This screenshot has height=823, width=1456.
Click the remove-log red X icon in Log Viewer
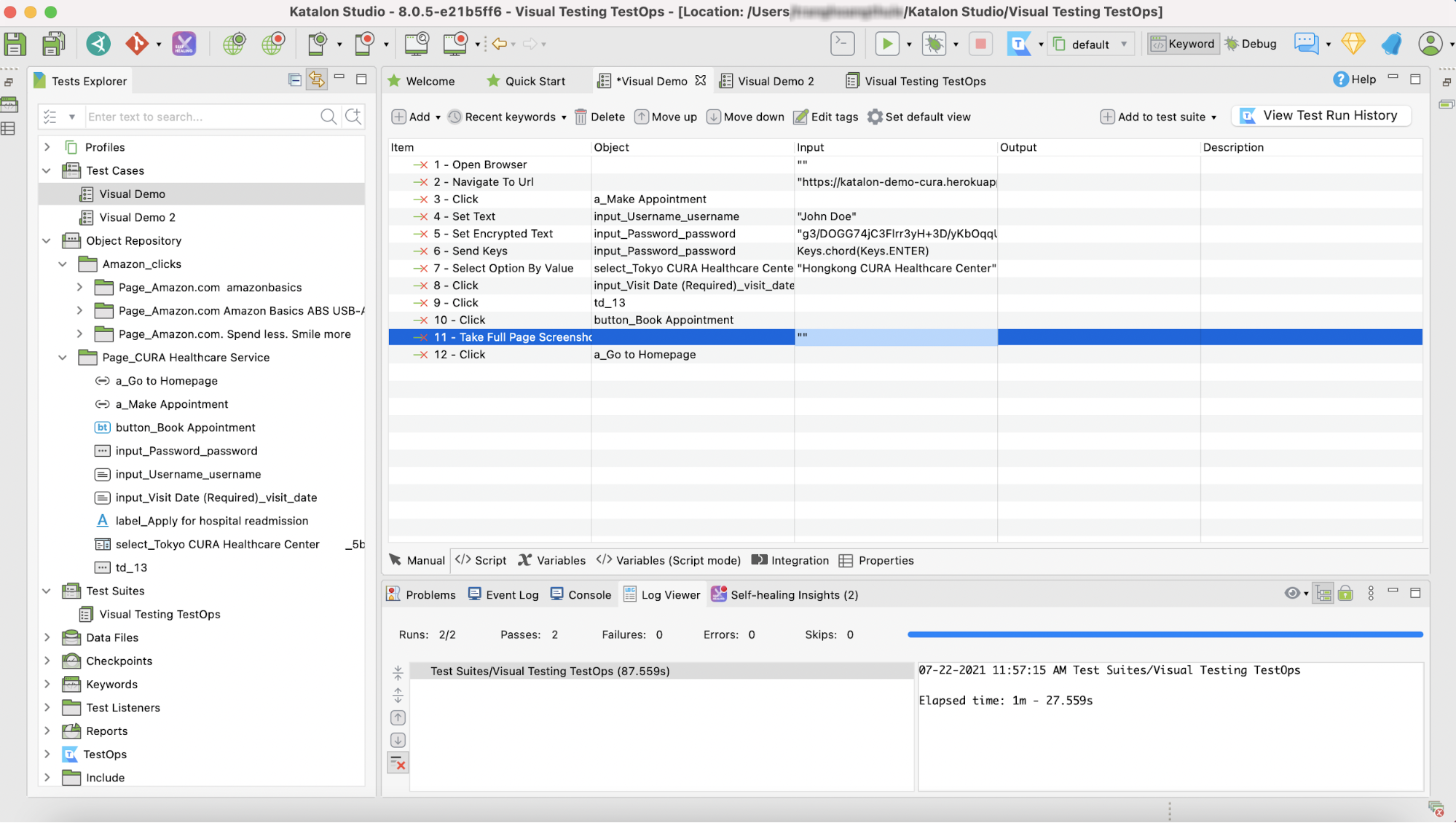coord(398,763)
